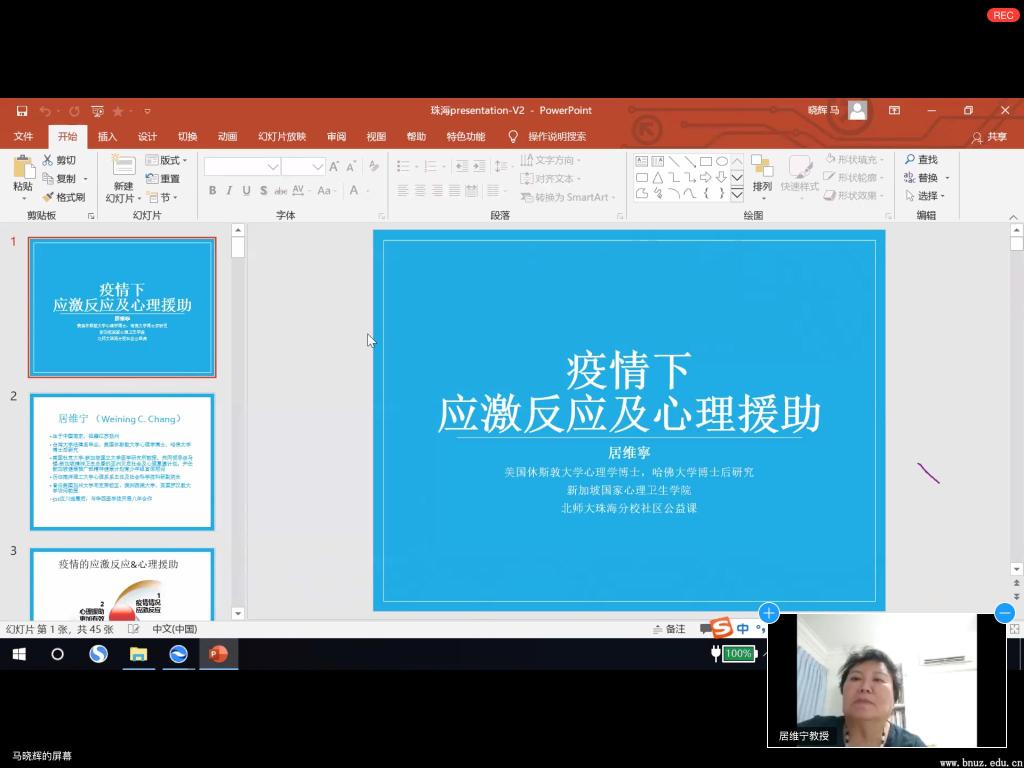
Task: Click the Save icon in quick access toolbar
Action: coord(22,111)
